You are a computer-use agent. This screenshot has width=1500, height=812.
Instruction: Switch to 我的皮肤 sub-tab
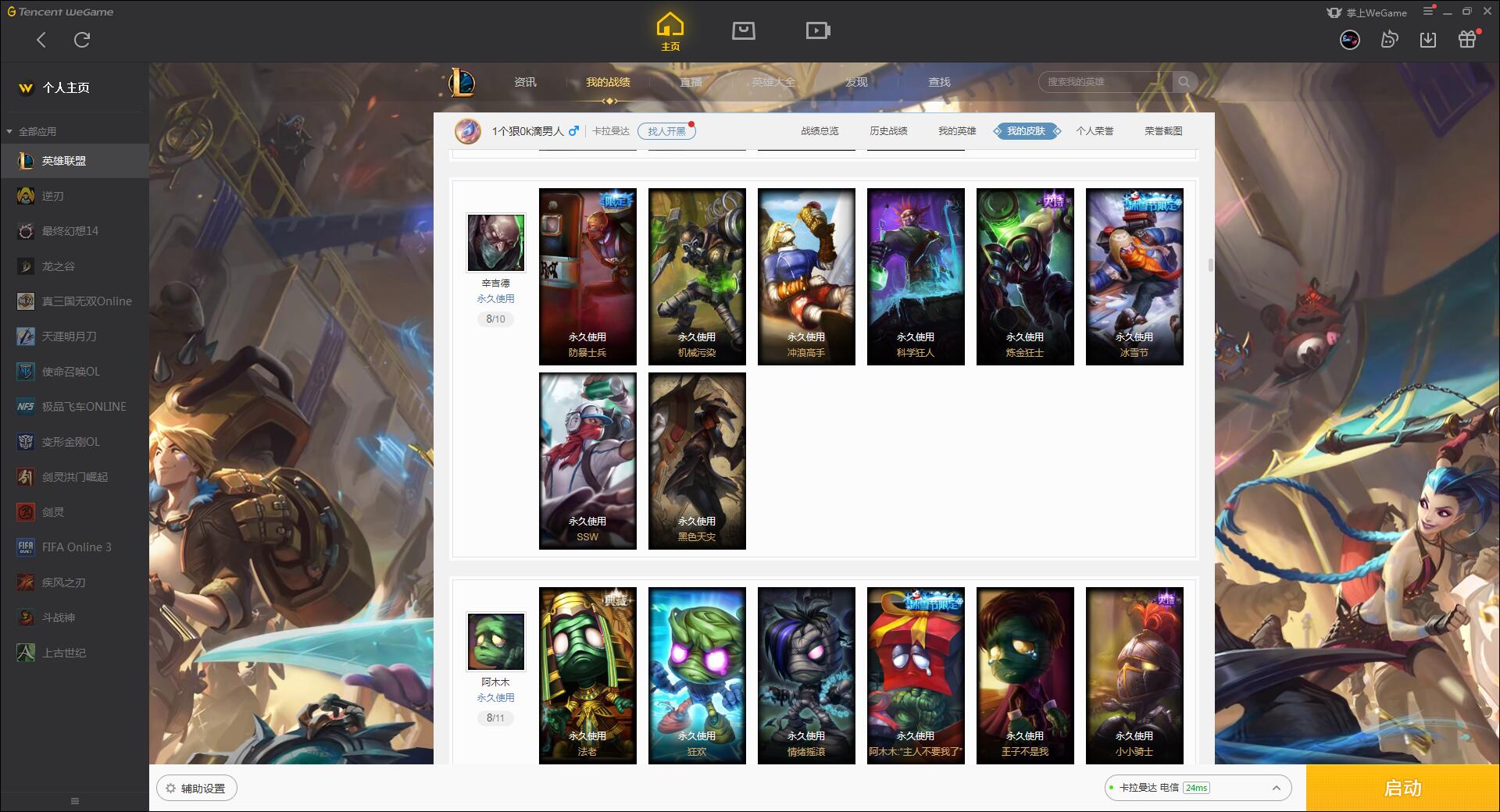point(1027,131)
